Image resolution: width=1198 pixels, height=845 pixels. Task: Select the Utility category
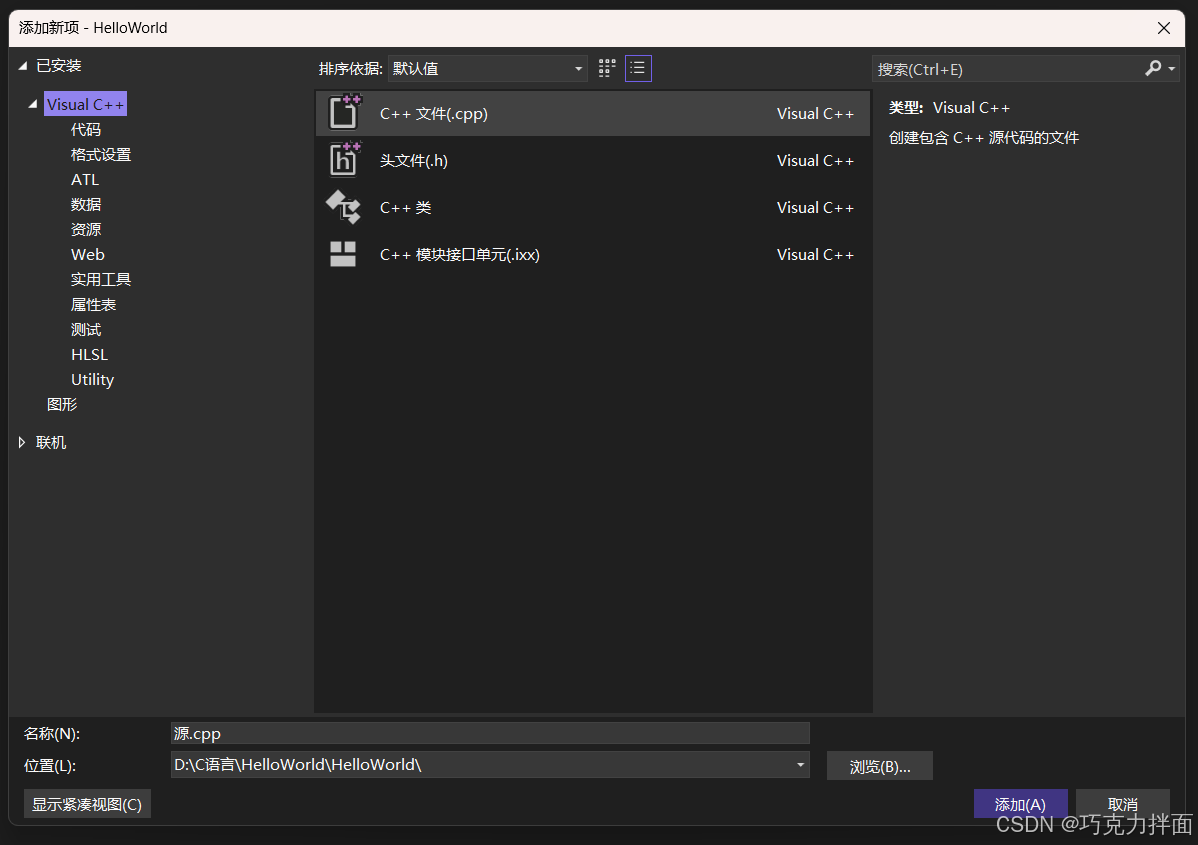coord(92,380)
